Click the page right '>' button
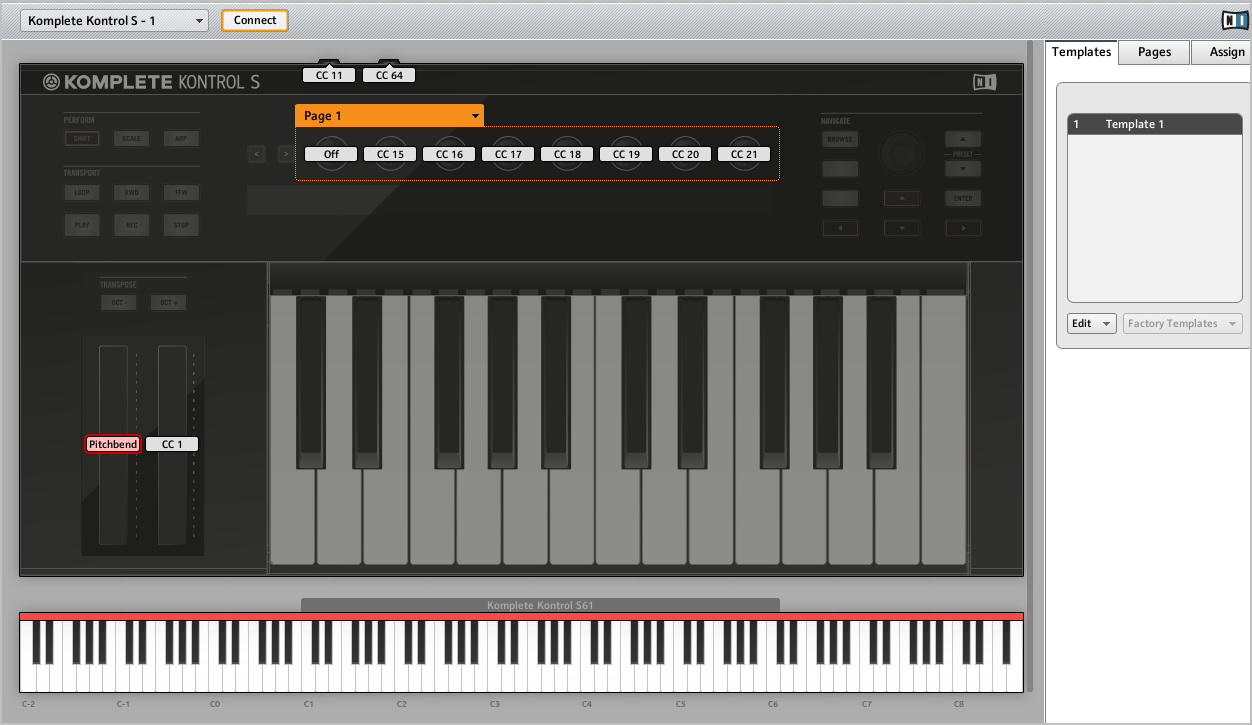Screen dimensions: 1252x725 click(286, 153)
